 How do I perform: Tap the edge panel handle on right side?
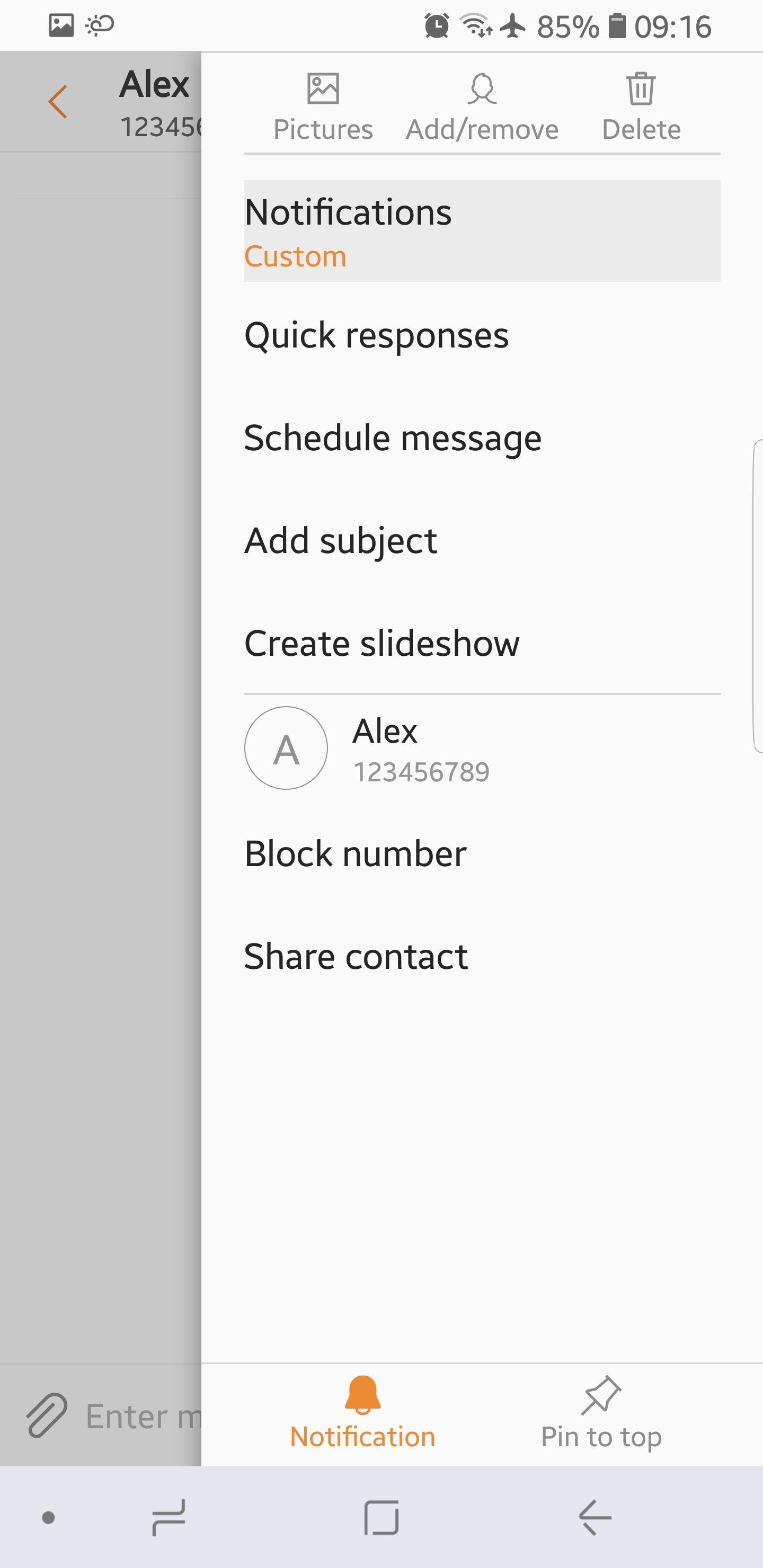[x=758, y=596]
